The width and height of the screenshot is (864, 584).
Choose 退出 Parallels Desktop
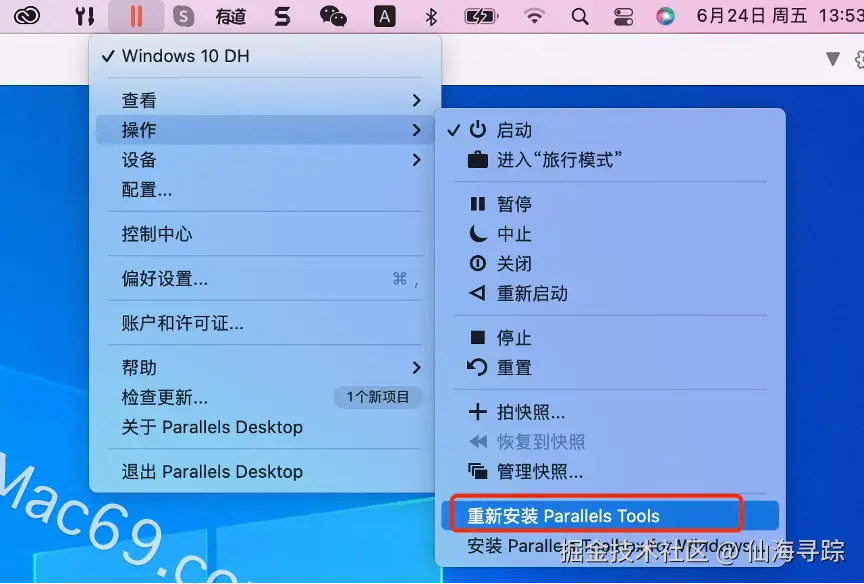(x=265, y=472)
